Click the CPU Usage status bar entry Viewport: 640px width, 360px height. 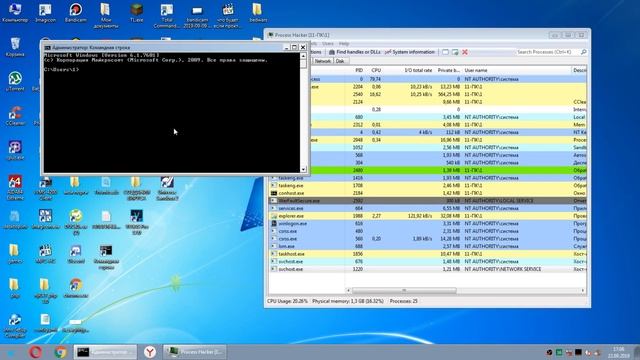287,301
